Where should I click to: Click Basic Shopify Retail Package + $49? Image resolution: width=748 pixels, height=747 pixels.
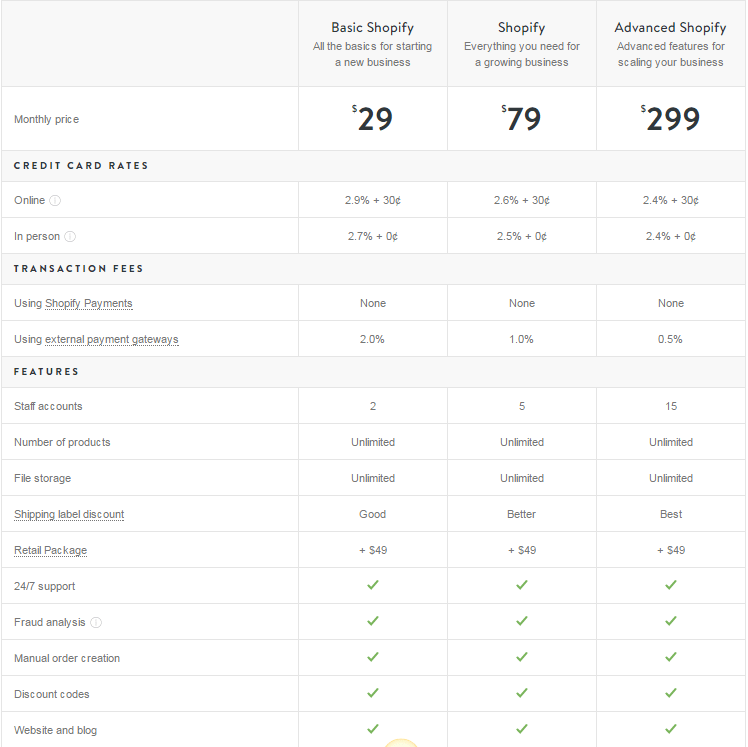373,550
